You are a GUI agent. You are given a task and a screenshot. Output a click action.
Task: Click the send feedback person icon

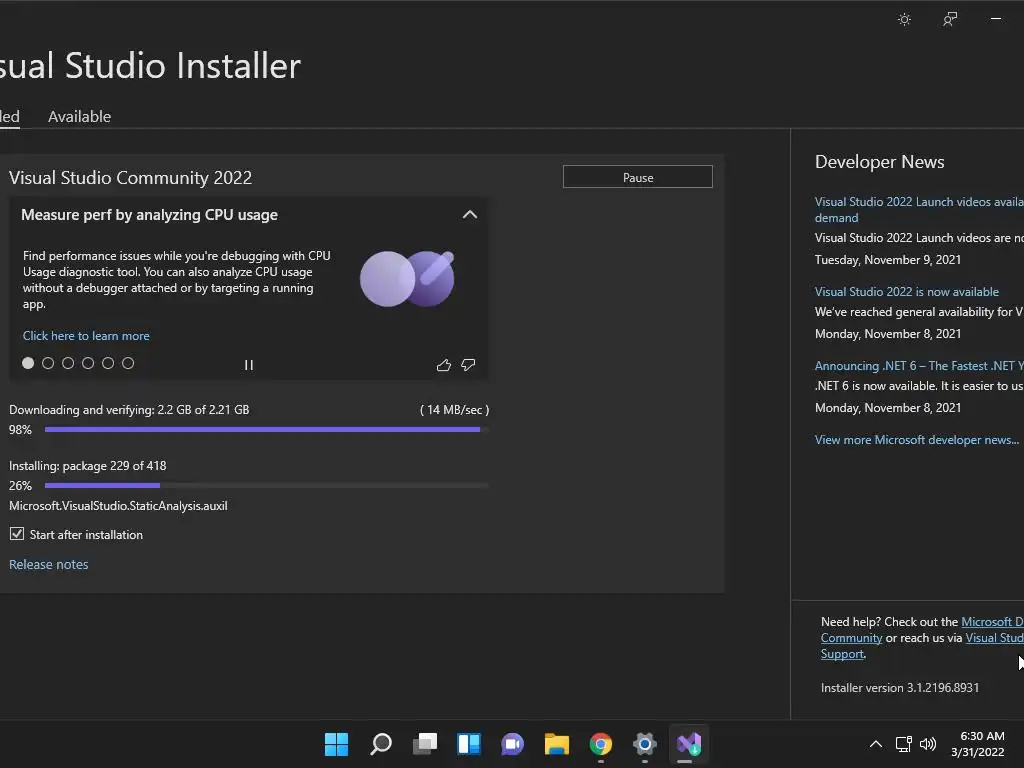pos(950,20)
